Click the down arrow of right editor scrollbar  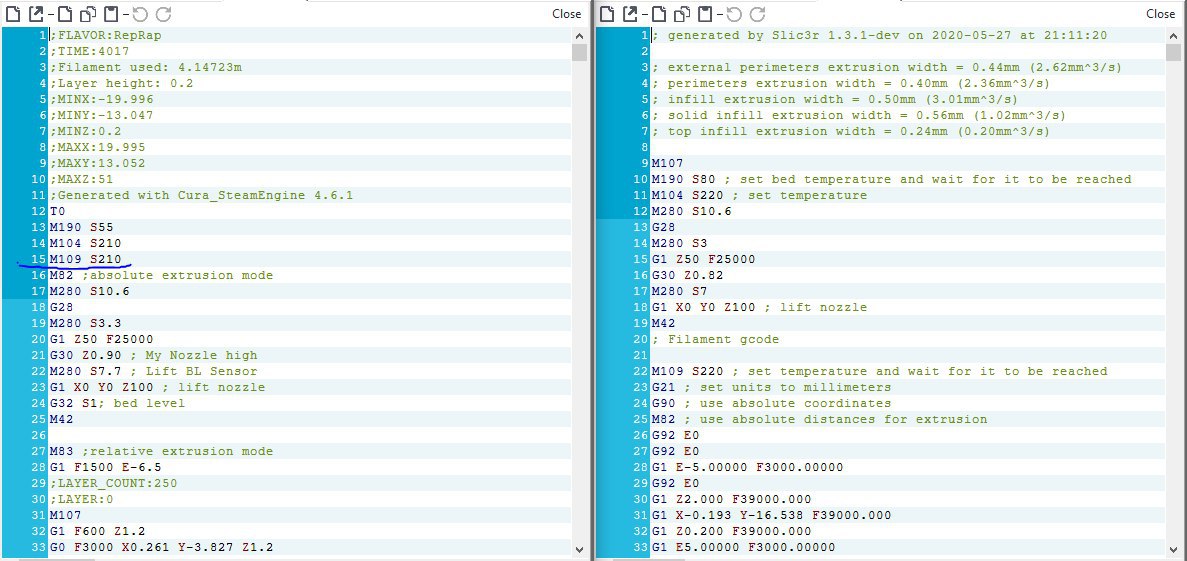coord(1174,550)
